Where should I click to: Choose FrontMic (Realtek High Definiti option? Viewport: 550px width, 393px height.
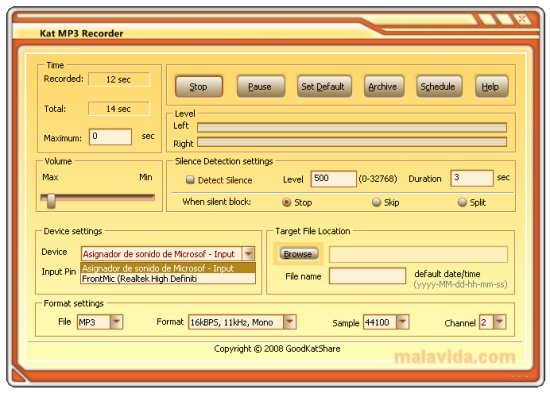coord(168,279)
